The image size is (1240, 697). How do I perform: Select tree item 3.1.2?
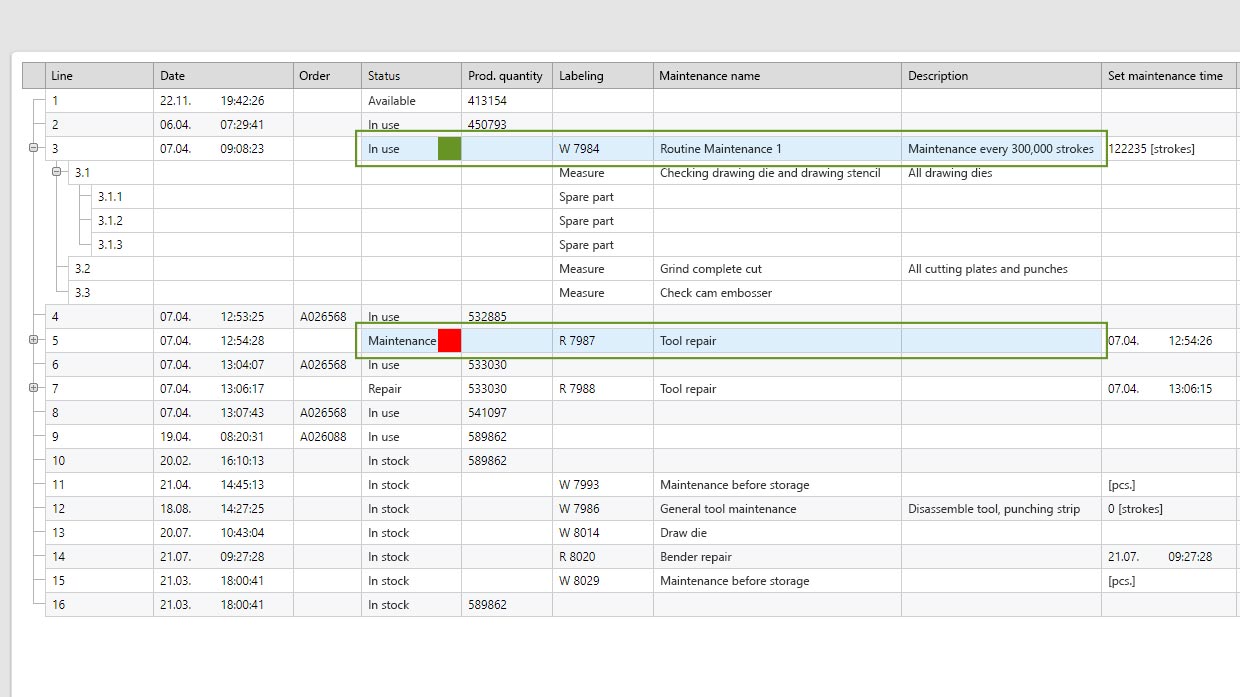[110, 221]
